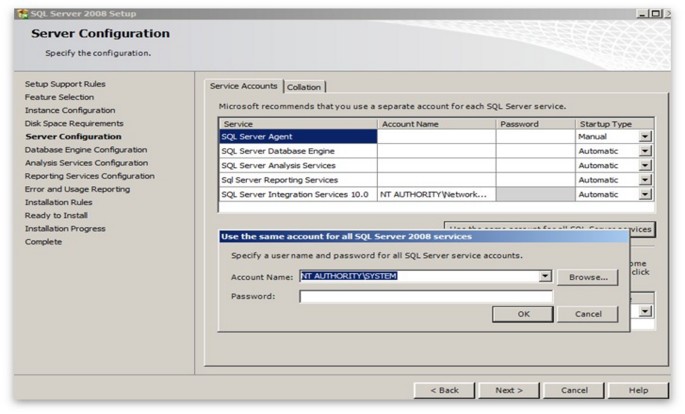
Task: Confirm the dialog with OK
Action: point(523,314)
